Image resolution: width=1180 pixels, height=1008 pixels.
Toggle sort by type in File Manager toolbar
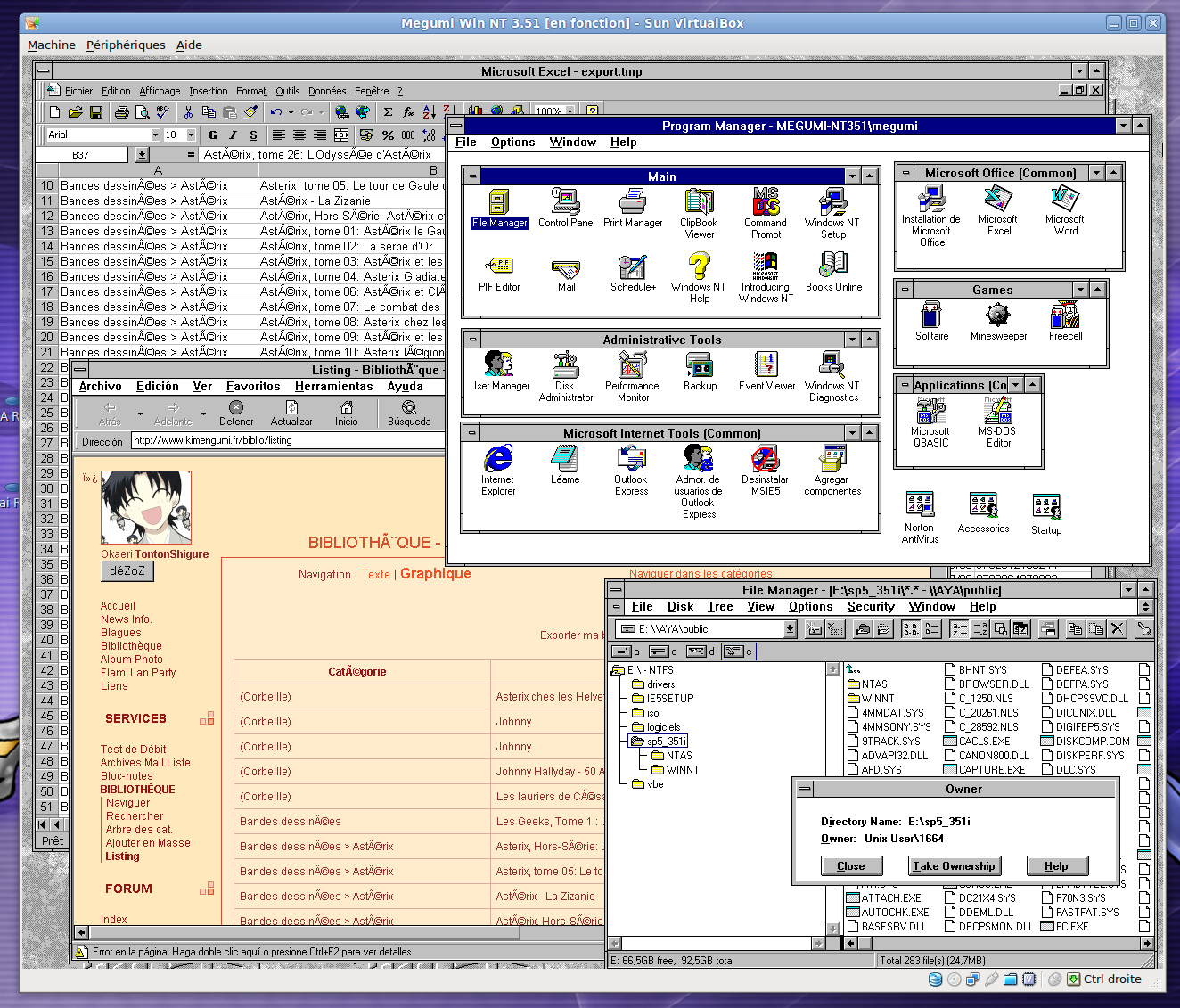coord(979,628)
